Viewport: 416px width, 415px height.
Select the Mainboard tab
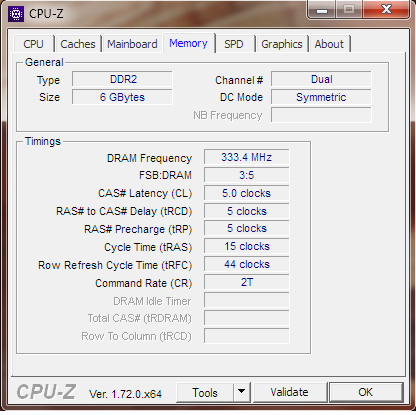(132, 44)
